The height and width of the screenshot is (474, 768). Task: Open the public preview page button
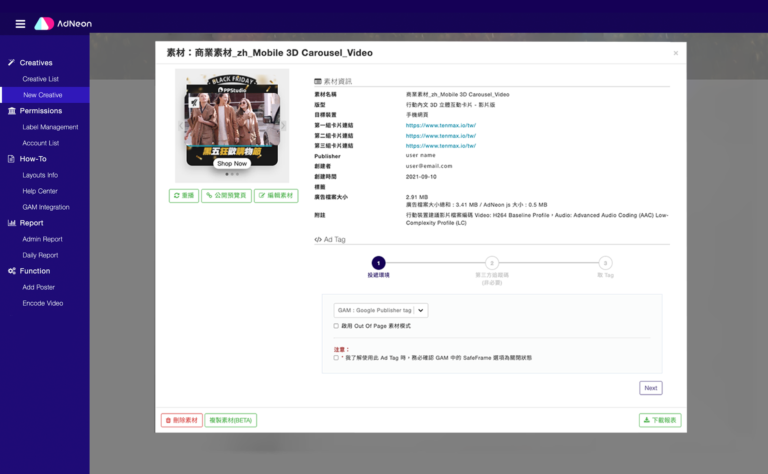click(x=226, y=195)
